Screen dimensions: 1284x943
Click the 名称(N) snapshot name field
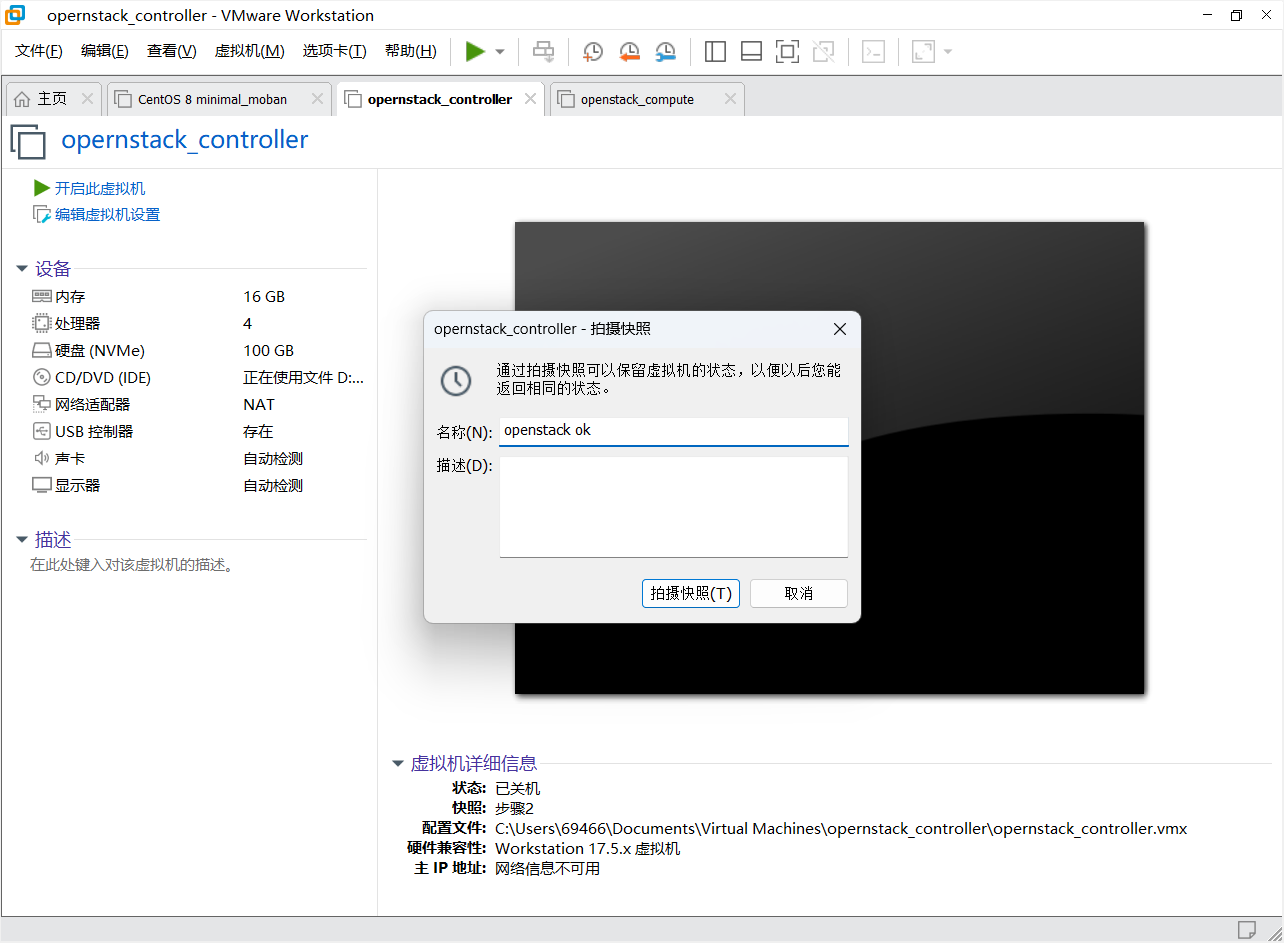[x=673, y=431]
